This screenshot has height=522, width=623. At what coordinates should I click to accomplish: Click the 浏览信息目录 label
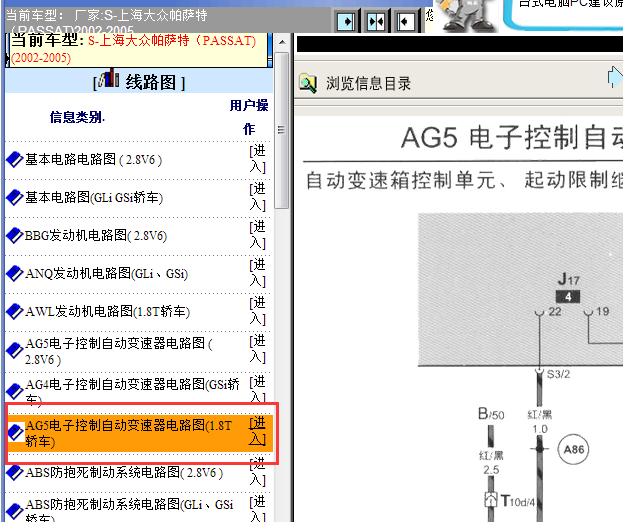[x=368, y=84]
